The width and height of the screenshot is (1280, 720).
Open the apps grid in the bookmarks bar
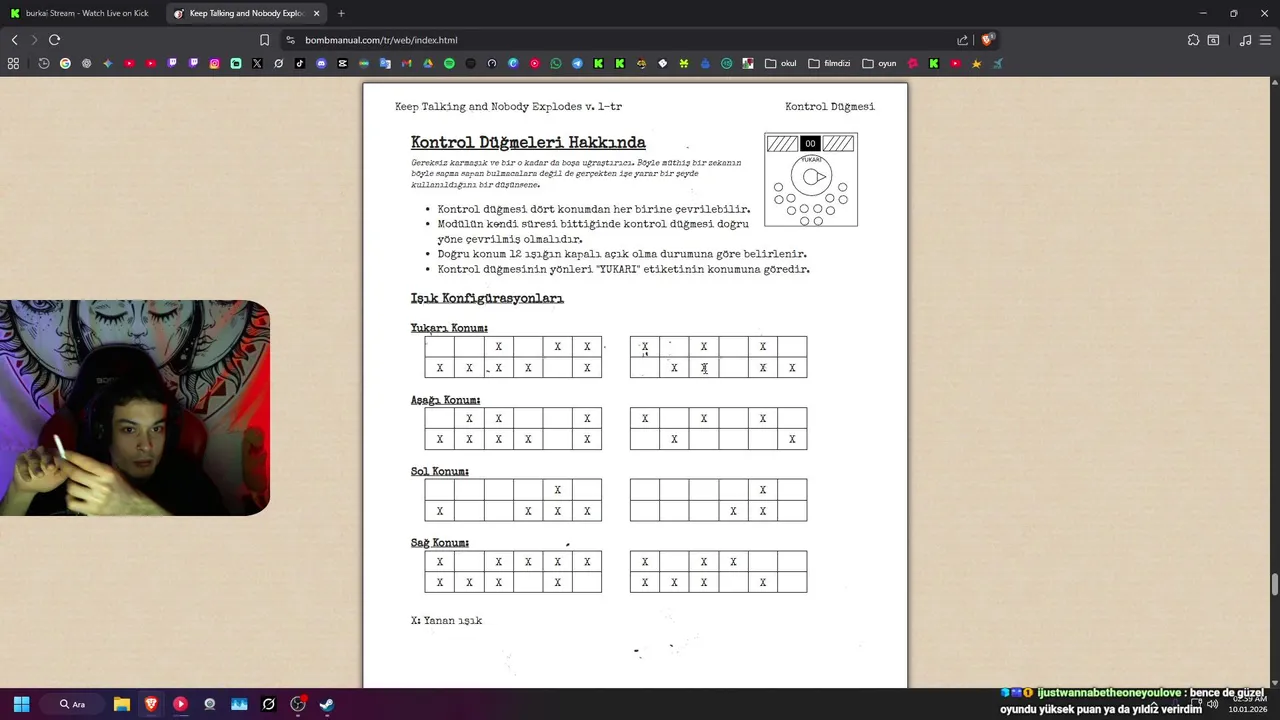13,63
